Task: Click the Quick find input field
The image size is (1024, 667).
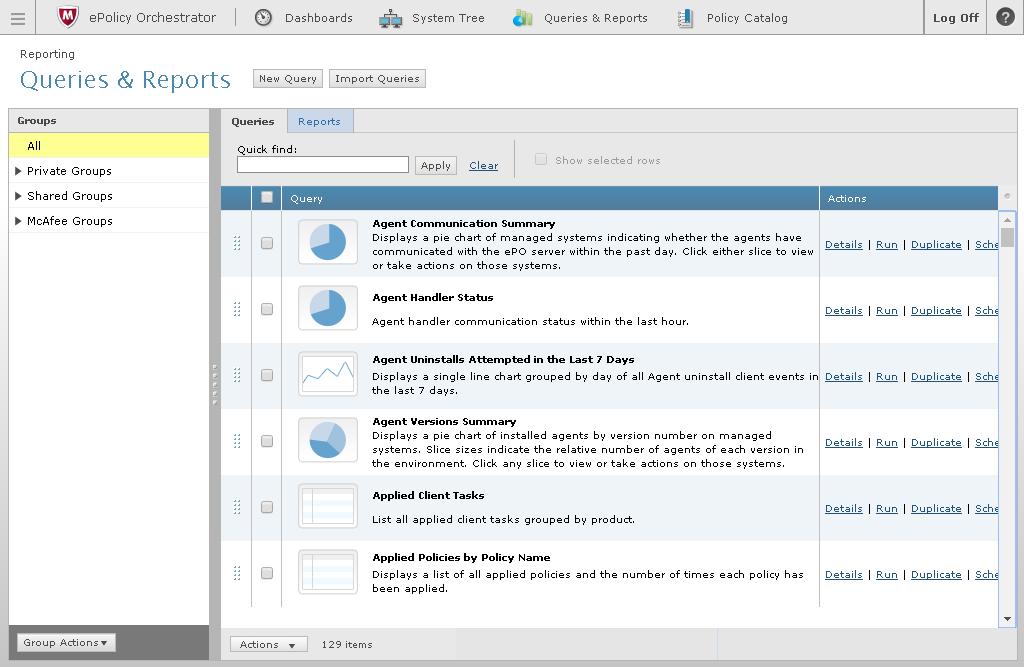Action: 323,165
